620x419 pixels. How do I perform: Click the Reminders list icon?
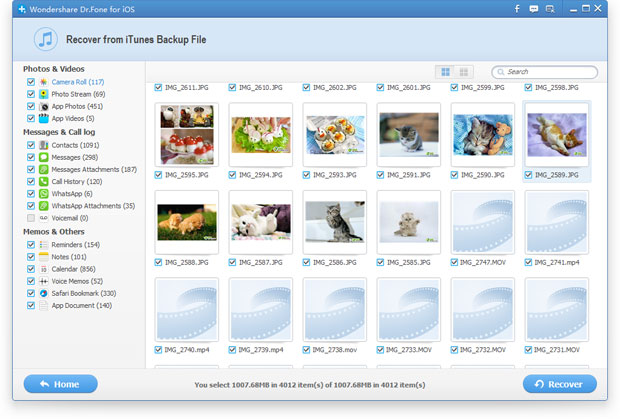[43, 245]
